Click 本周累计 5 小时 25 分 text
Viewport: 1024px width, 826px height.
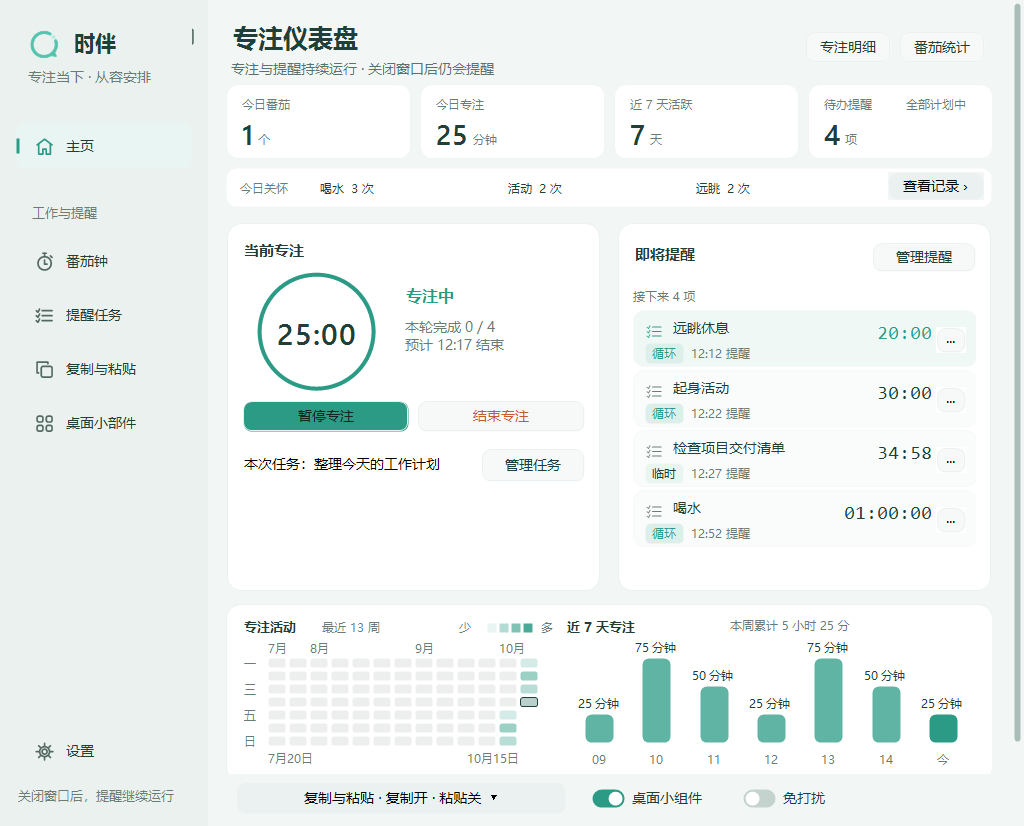(789, 626)
